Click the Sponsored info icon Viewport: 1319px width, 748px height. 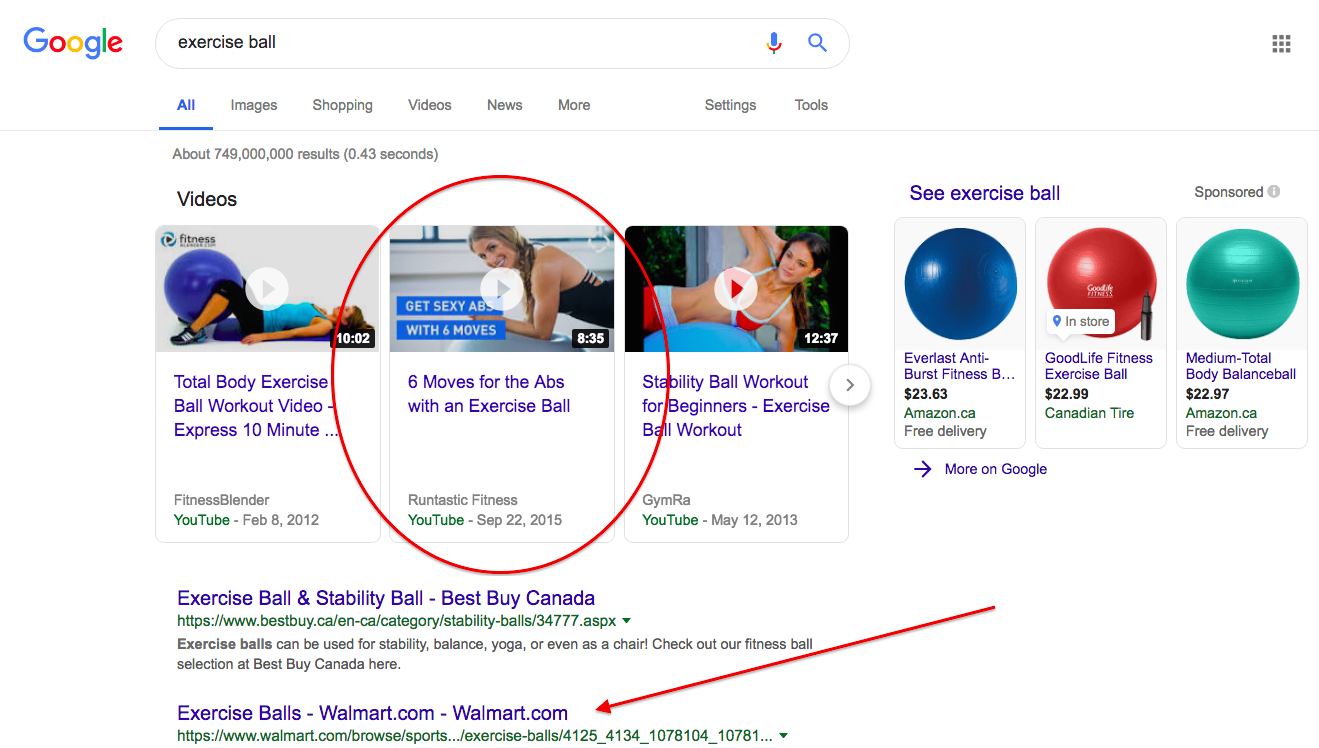point(1274,191)
